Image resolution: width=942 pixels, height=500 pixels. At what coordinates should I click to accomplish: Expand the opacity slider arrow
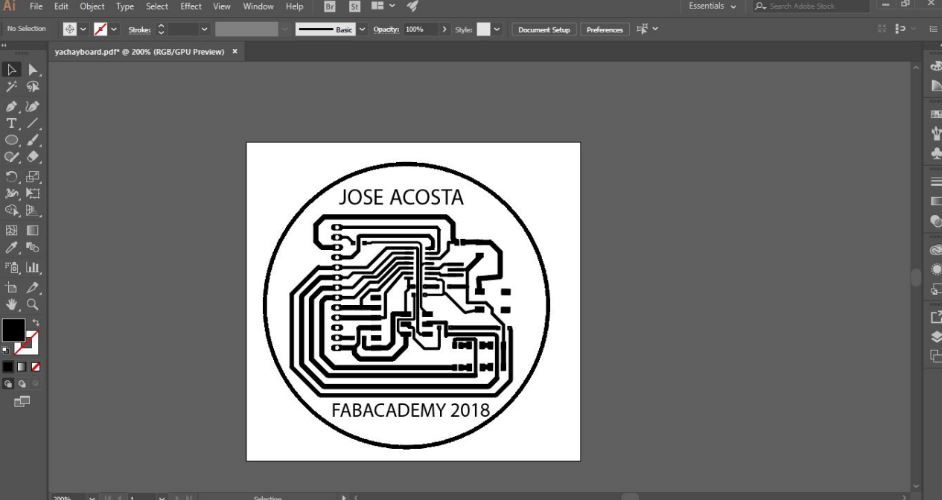click(x=445, y=29)
